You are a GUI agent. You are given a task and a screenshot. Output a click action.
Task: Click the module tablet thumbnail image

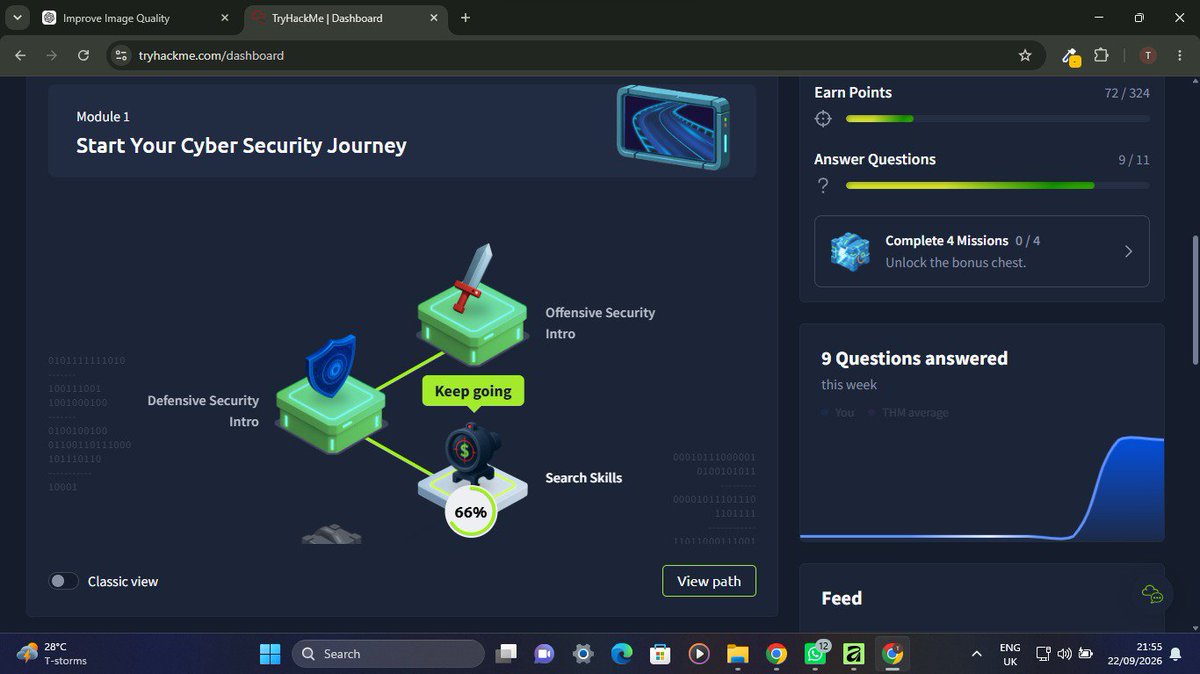coord(675,125)
